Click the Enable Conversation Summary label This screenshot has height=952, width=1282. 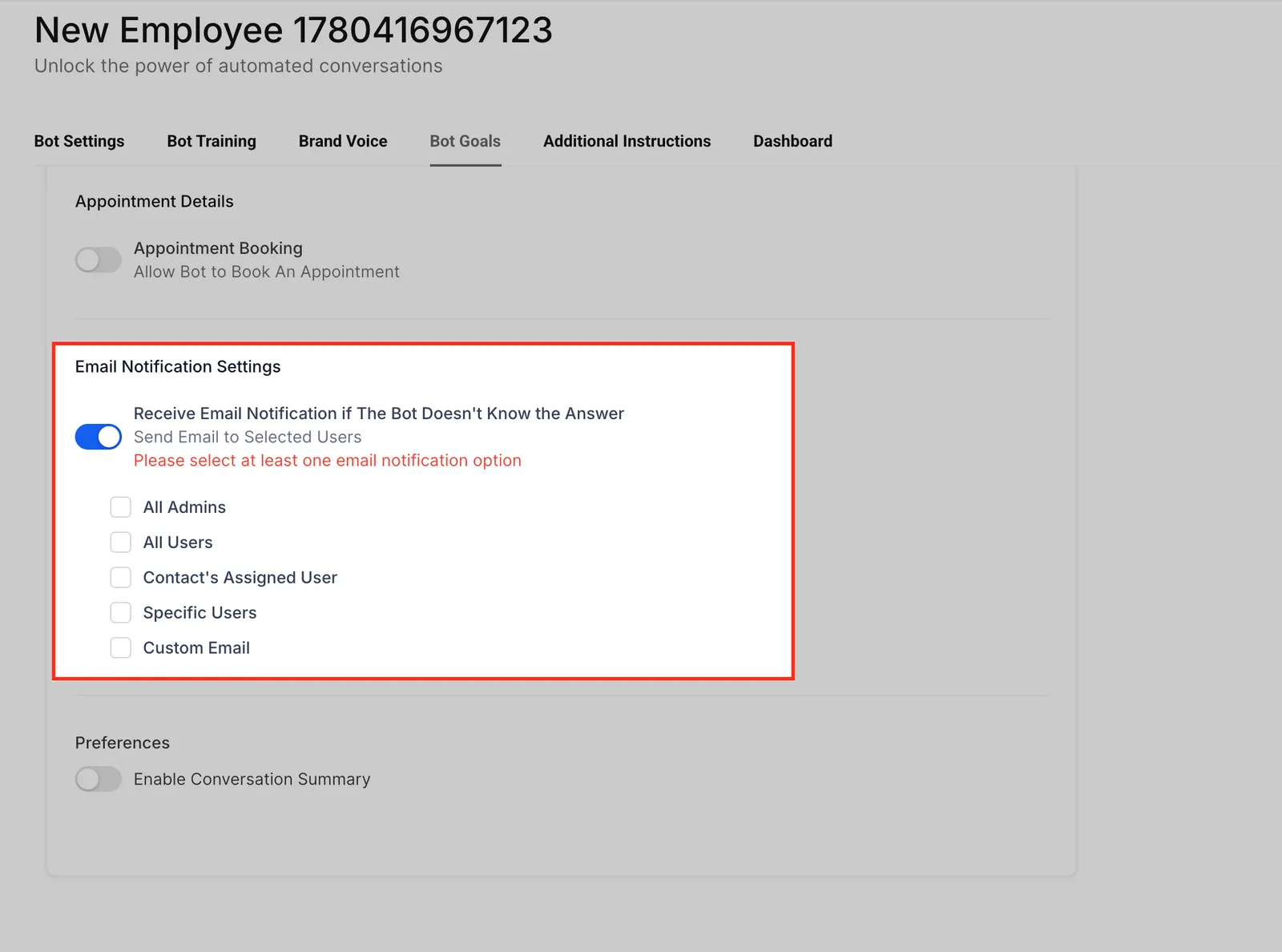252,779
